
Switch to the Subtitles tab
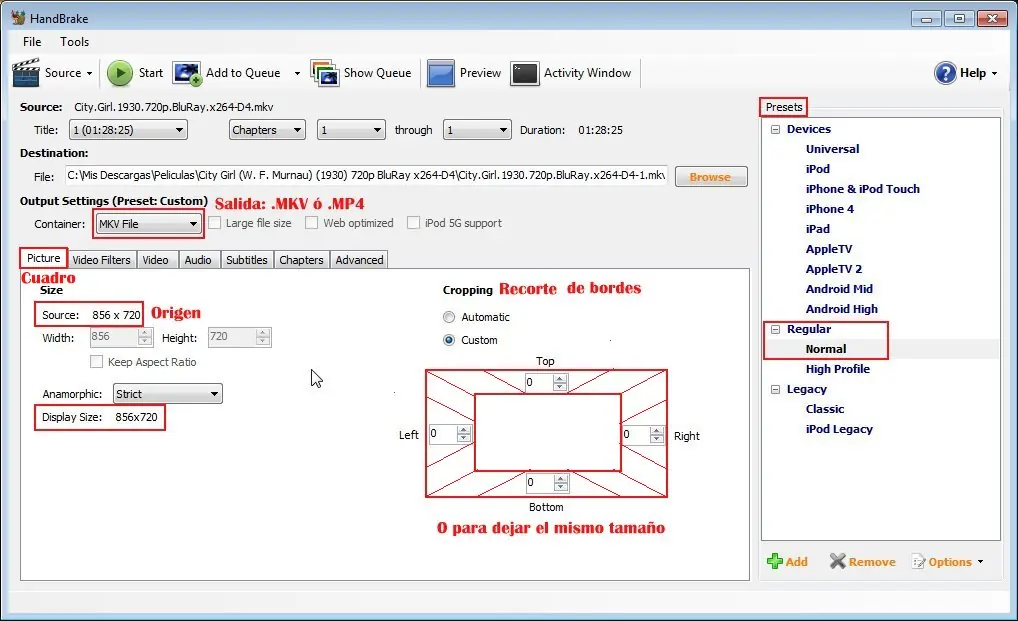[247, 260]
